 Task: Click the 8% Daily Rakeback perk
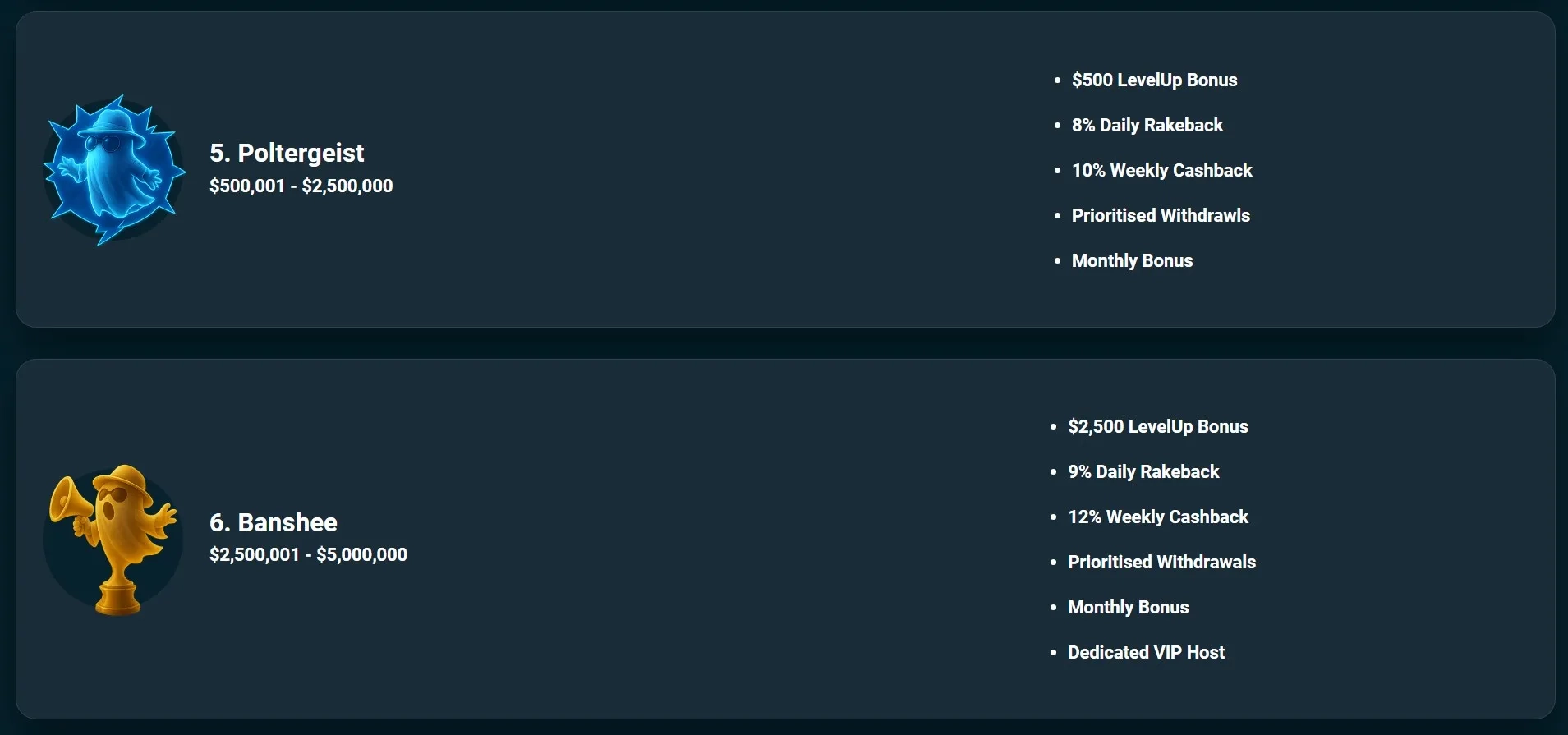tap(1147, 125)
